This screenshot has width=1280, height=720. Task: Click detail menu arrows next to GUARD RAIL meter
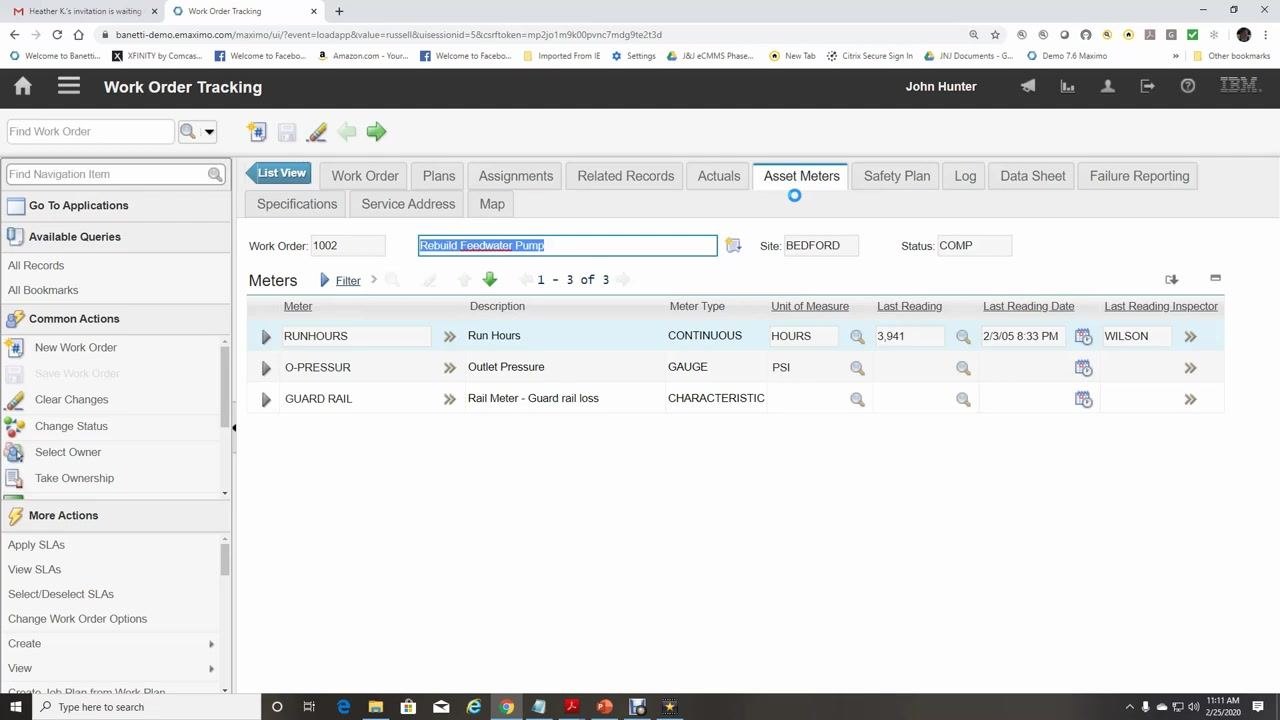coord(450,399)
